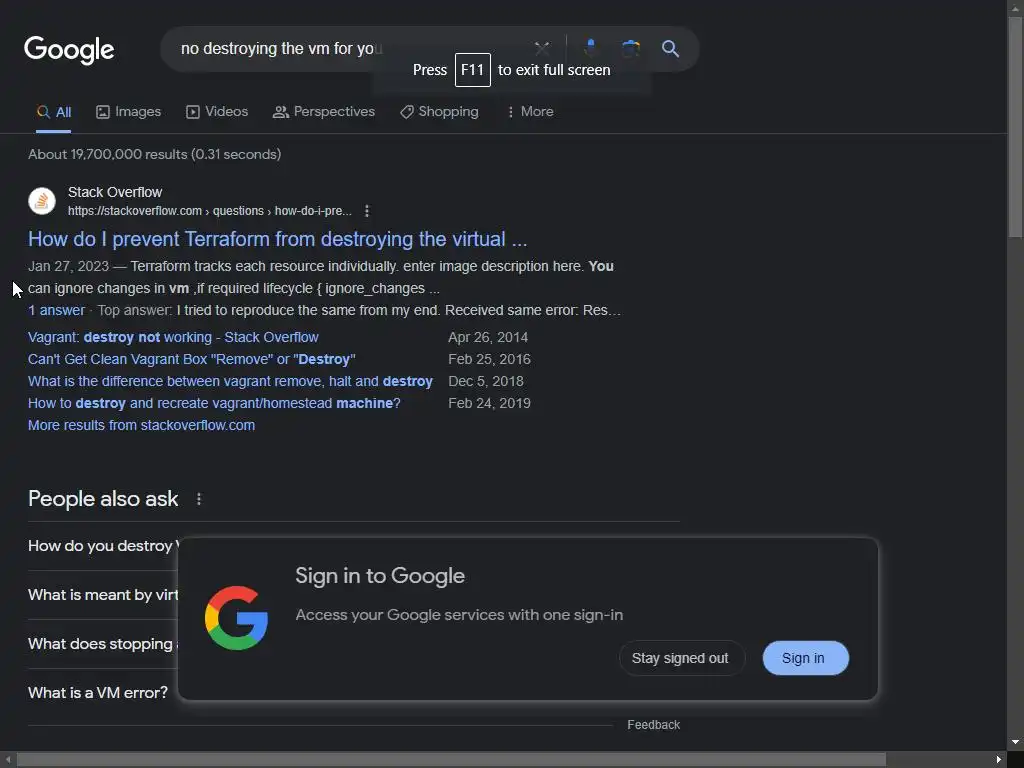Open the Perspectives tab
The height and width of the screenshot is (768, 1024).
(x=324, y=112)
